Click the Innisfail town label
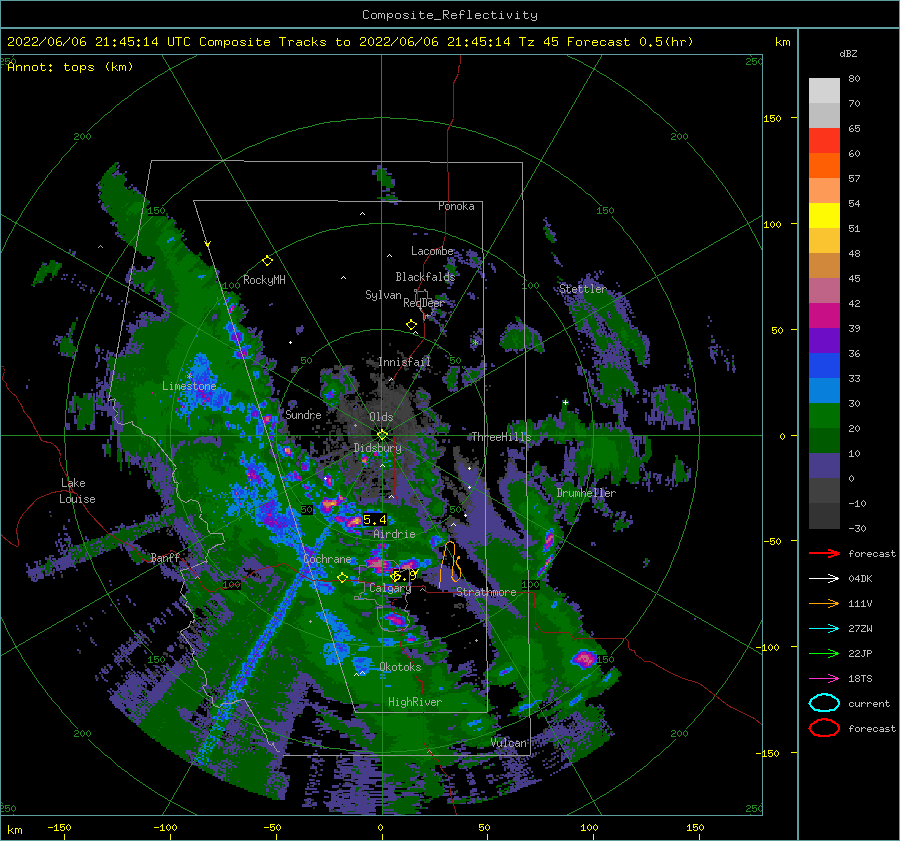This screenshot has width=900, height=841. tap(404, 362)
